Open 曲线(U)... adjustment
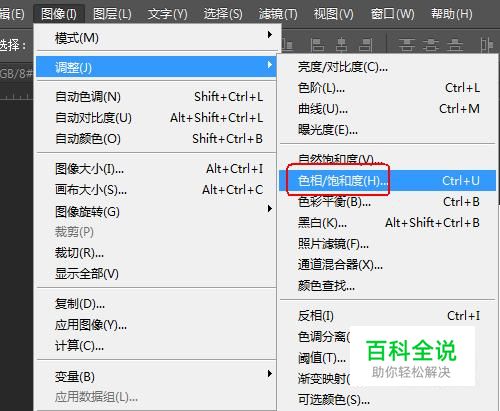 click(x=387, y=109)
